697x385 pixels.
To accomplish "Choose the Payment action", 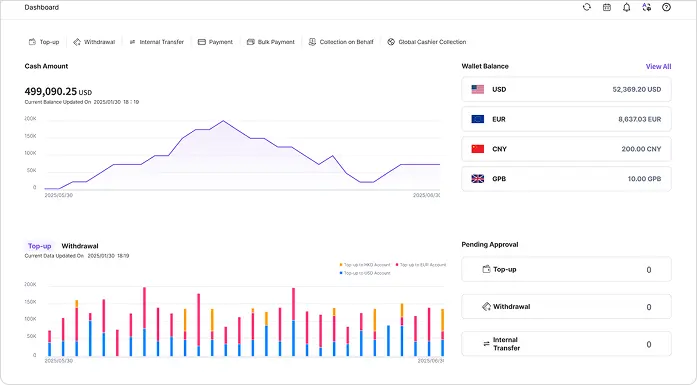I will click(x=215, y=42).
